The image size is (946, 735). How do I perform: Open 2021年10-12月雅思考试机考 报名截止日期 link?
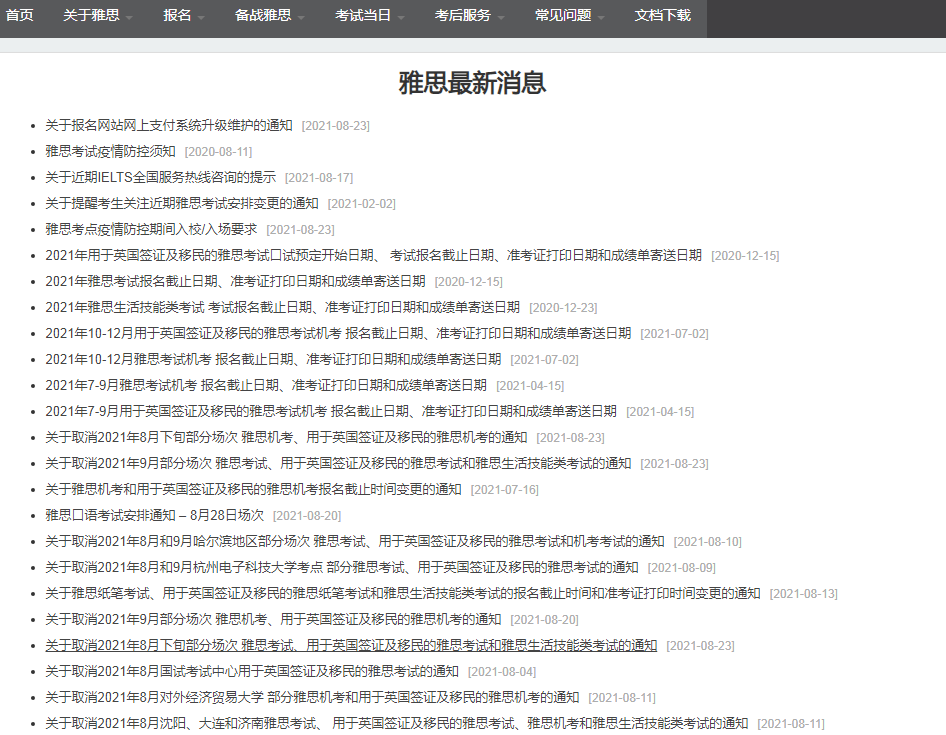[273, 359]
